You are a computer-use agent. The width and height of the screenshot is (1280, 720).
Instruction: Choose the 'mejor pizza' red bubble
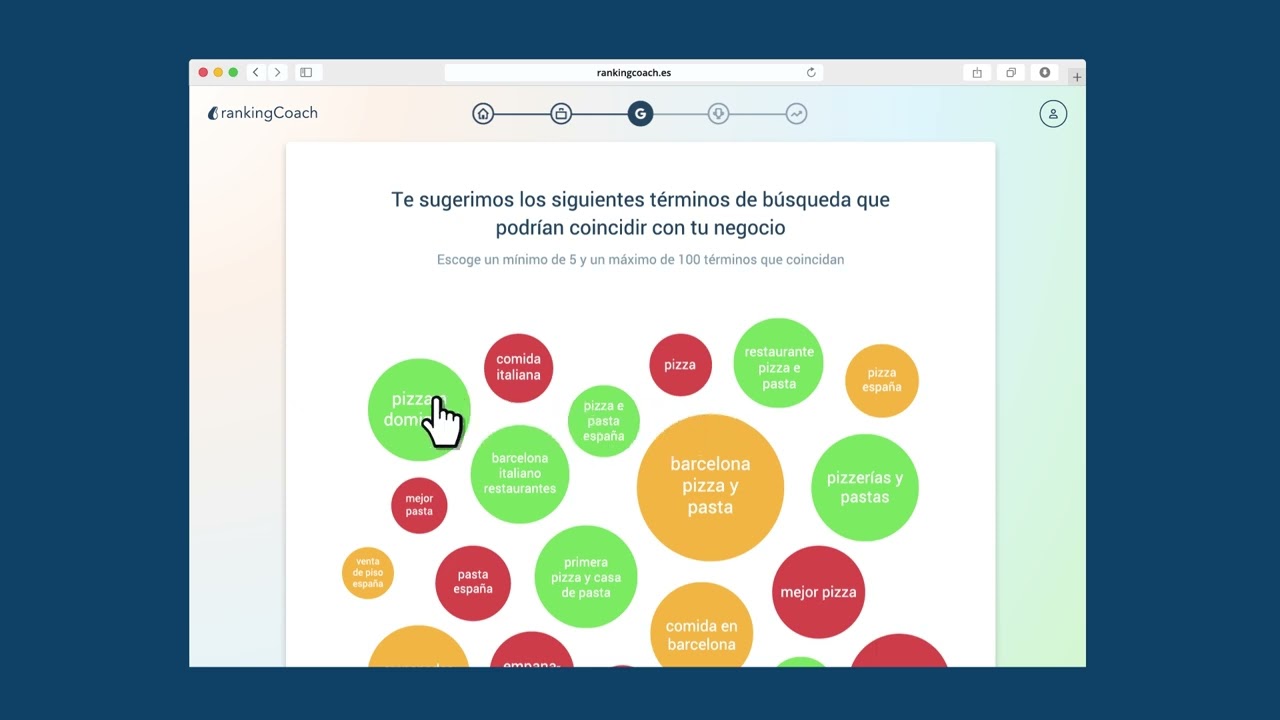click(818, 592)
